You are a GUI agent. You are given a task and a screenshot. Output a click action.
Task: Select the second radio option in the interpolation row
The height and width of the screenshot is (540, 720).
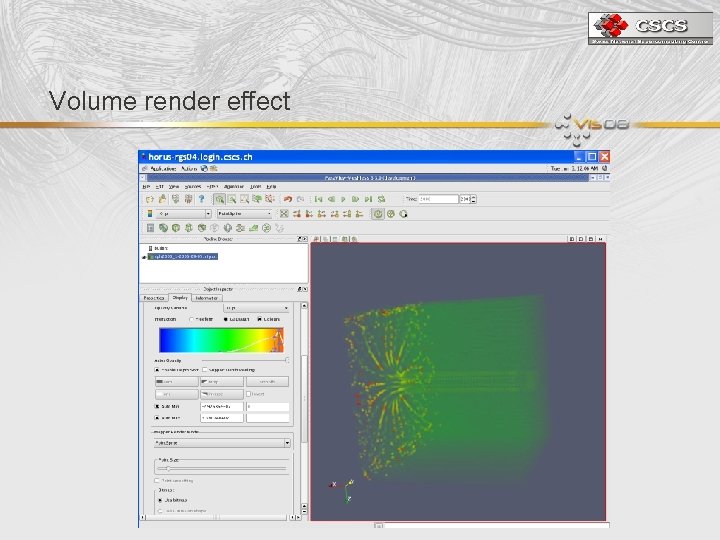(225, 319)
